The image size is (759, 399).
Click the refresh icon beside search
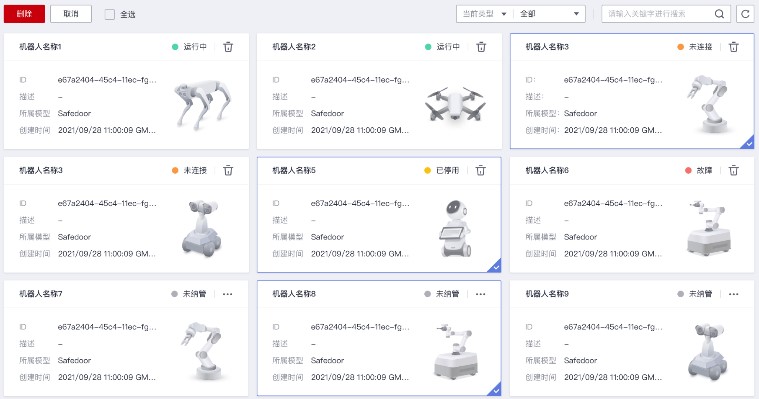[x=745, y=14]
